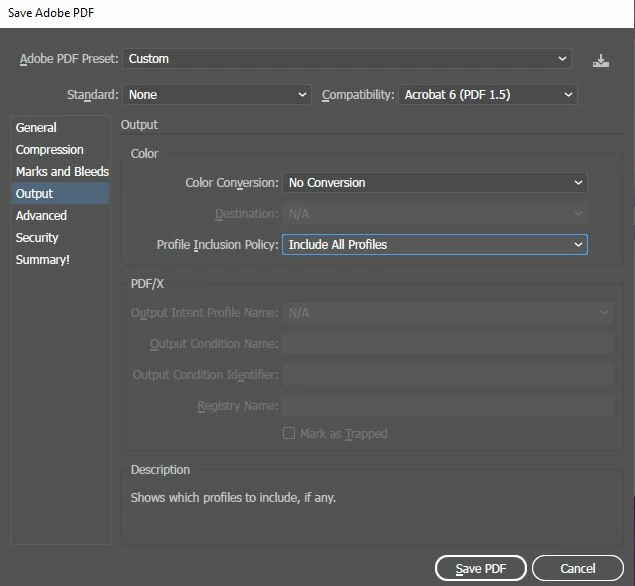
Task: Click the Output Intent Profile Name dropdown
Action: (448, 313)
